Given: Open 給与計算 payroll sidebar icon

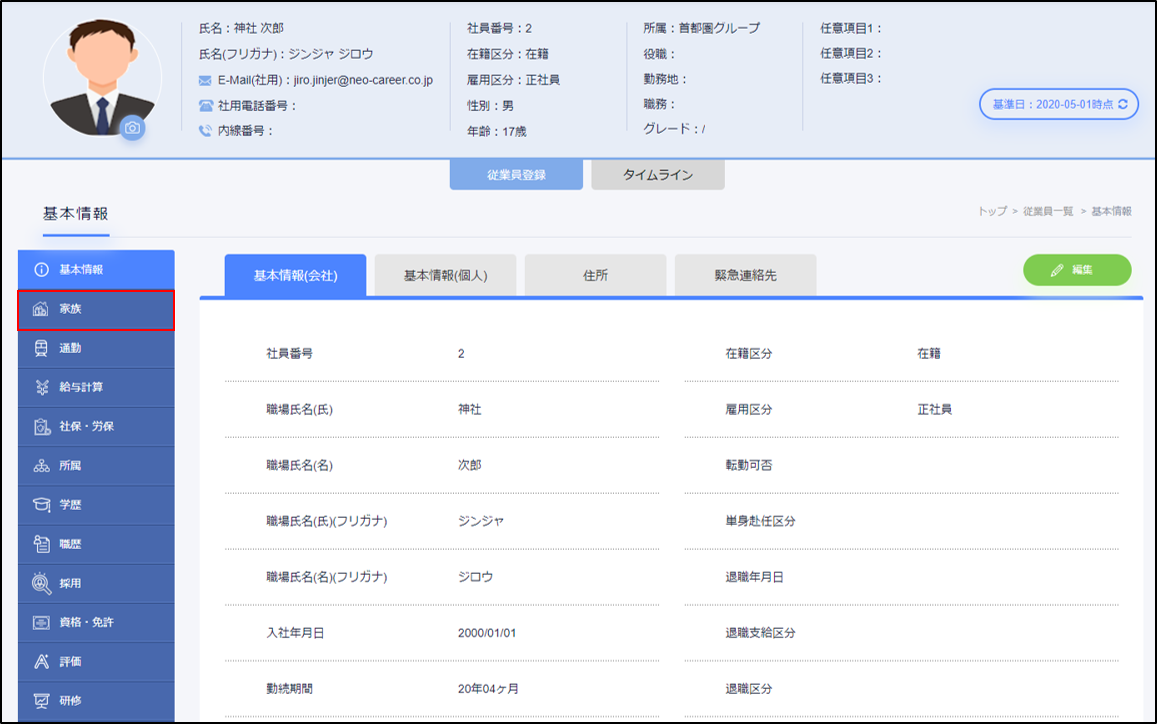Looking at the screenshot, I should 42,387.
